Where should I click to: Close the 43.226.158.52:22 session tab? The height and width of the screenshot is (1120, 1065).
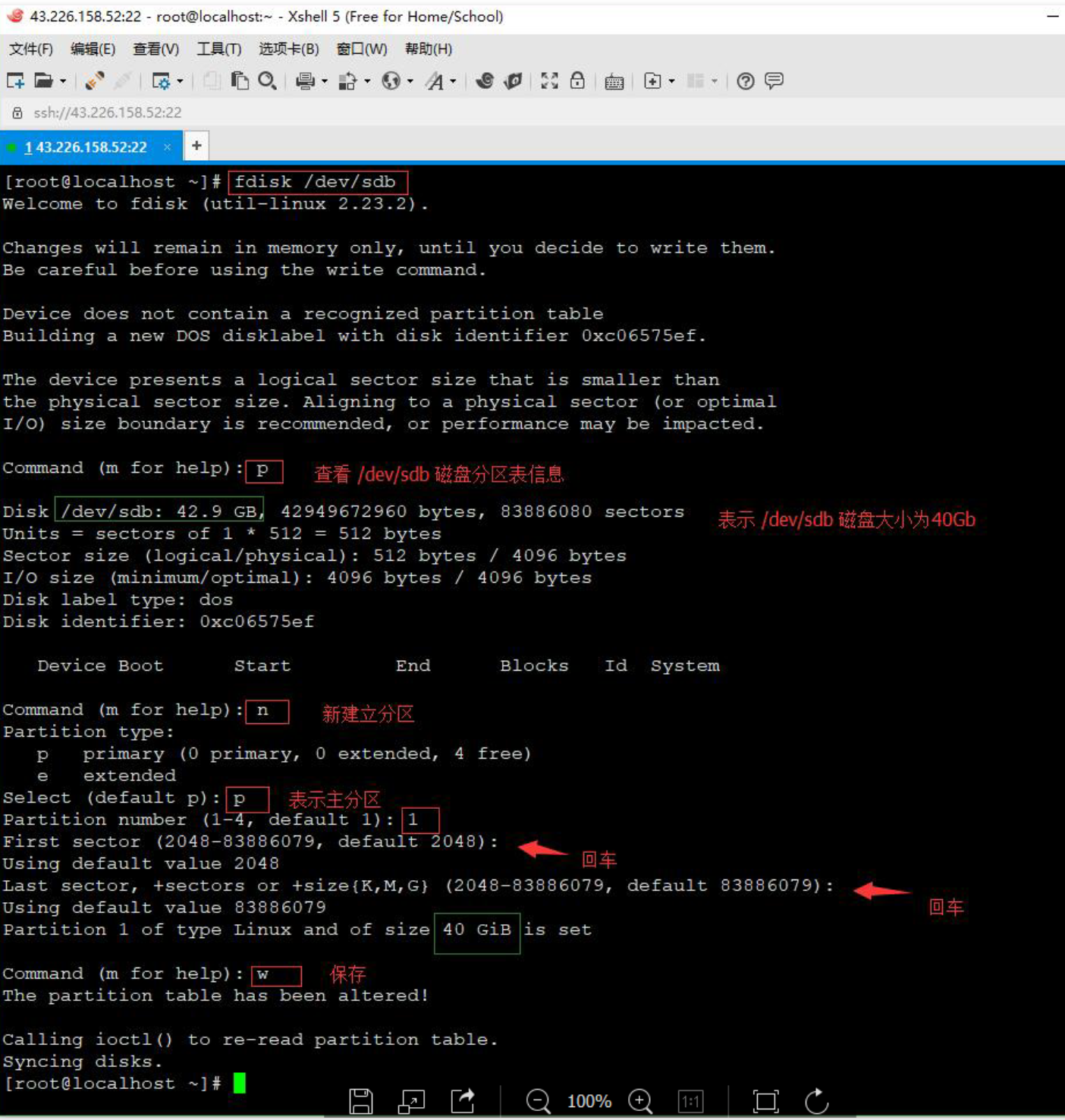(x=167, y=147)
